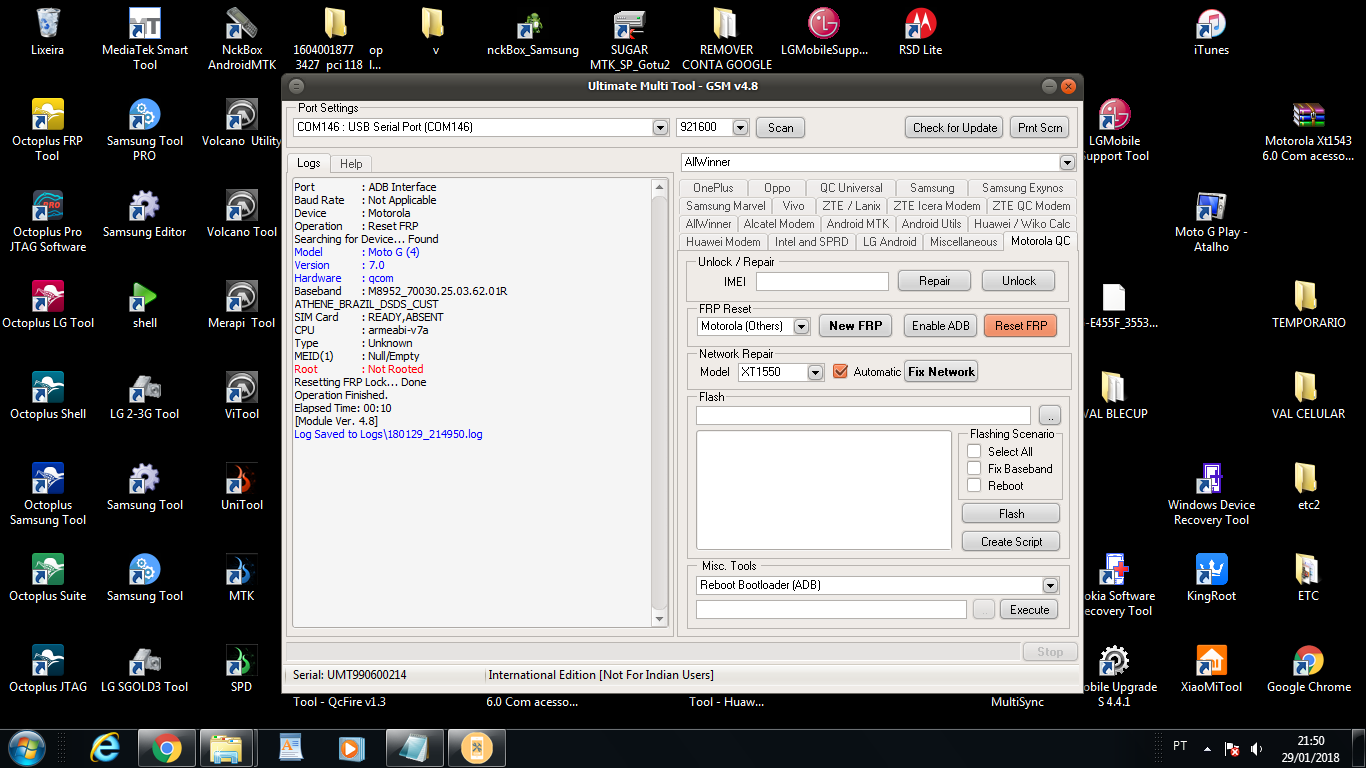Launch RSD Lite desktop shortcut

tap(920, 32)
